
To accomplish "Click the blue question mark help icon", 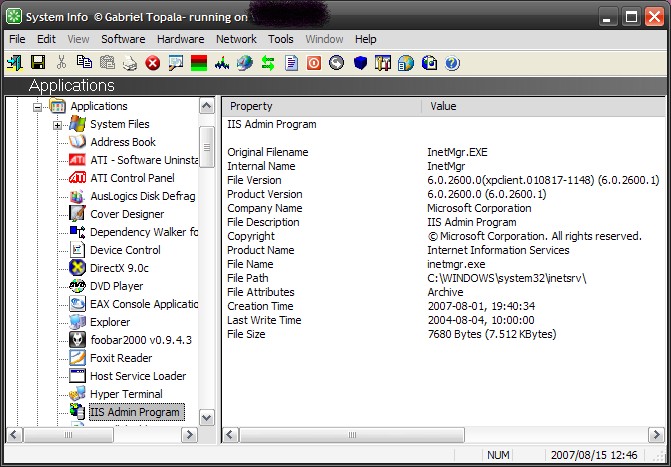I will [x=452, y=63].
